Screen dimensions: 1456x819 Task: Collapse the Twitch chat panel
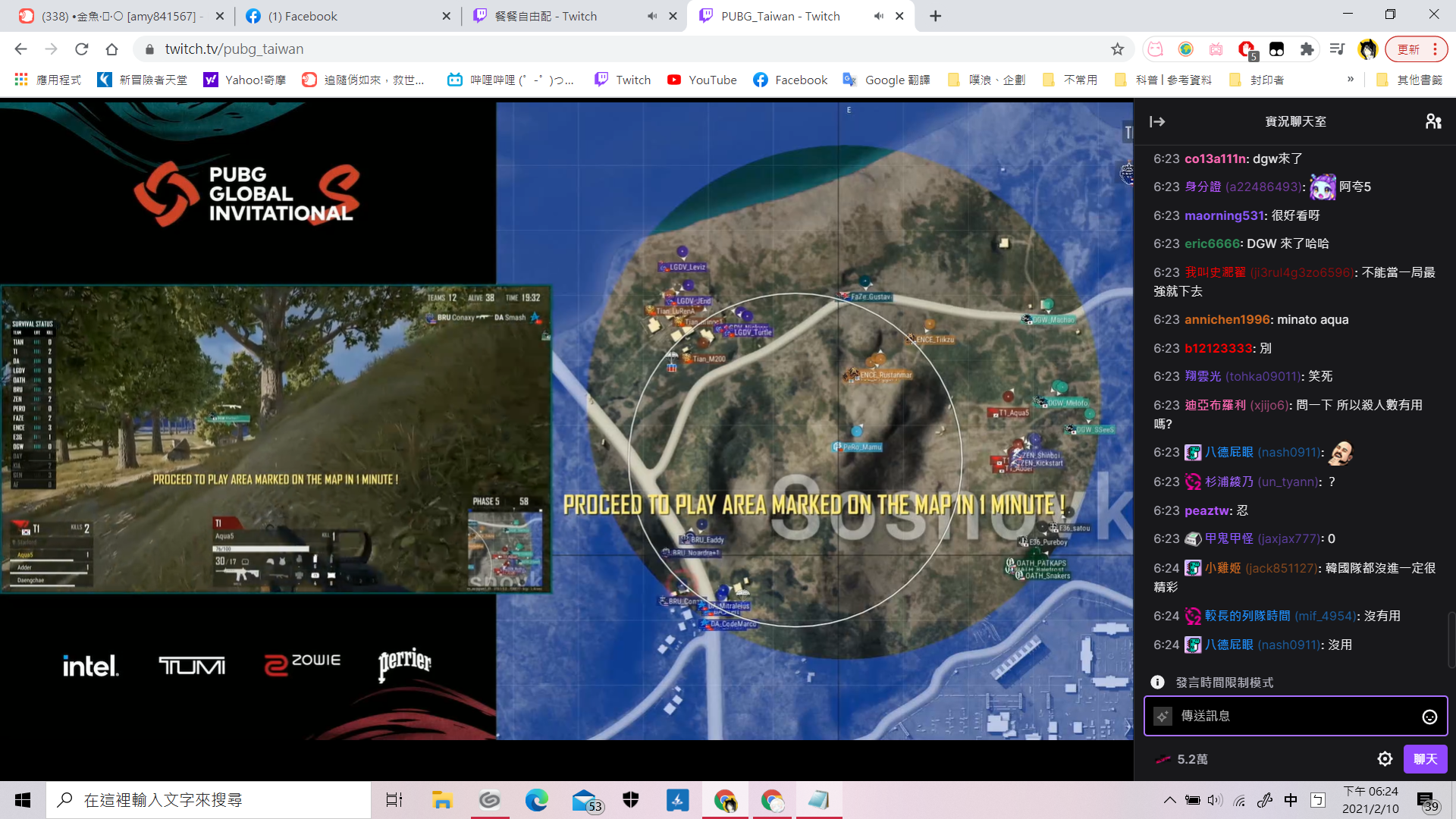coord(1157,121)
